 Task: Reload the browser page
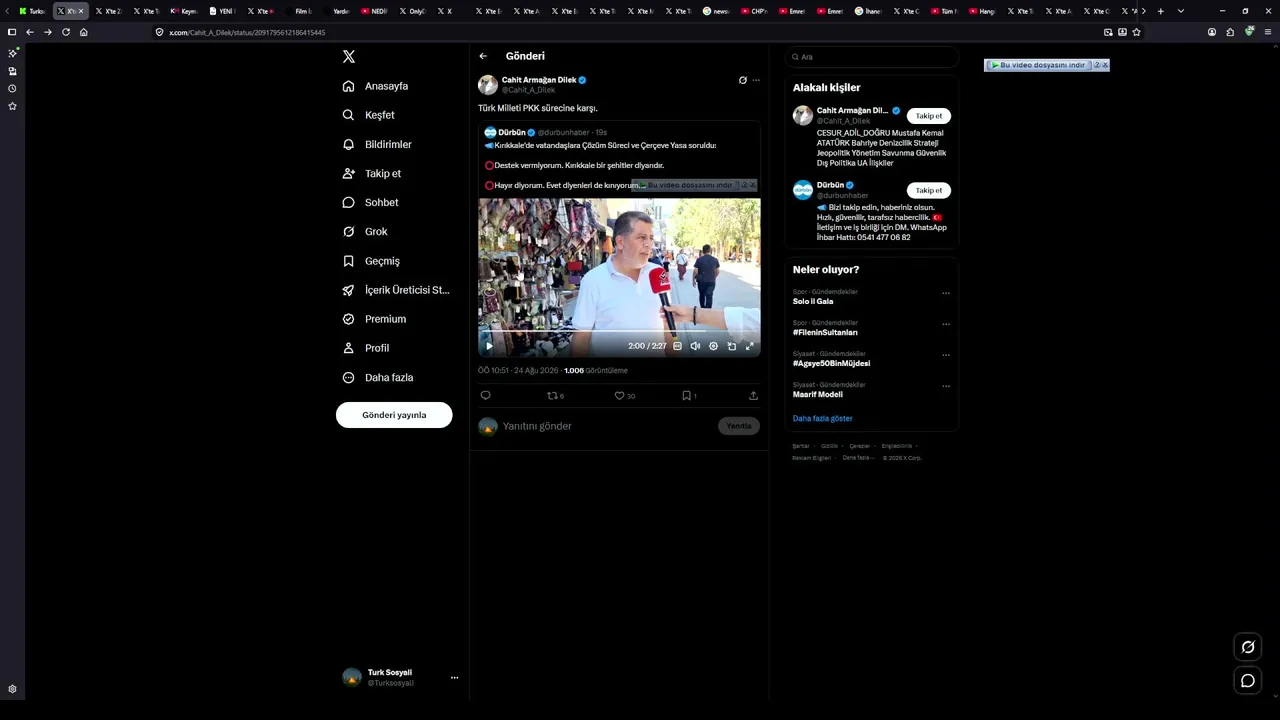[x=66, y=32]
